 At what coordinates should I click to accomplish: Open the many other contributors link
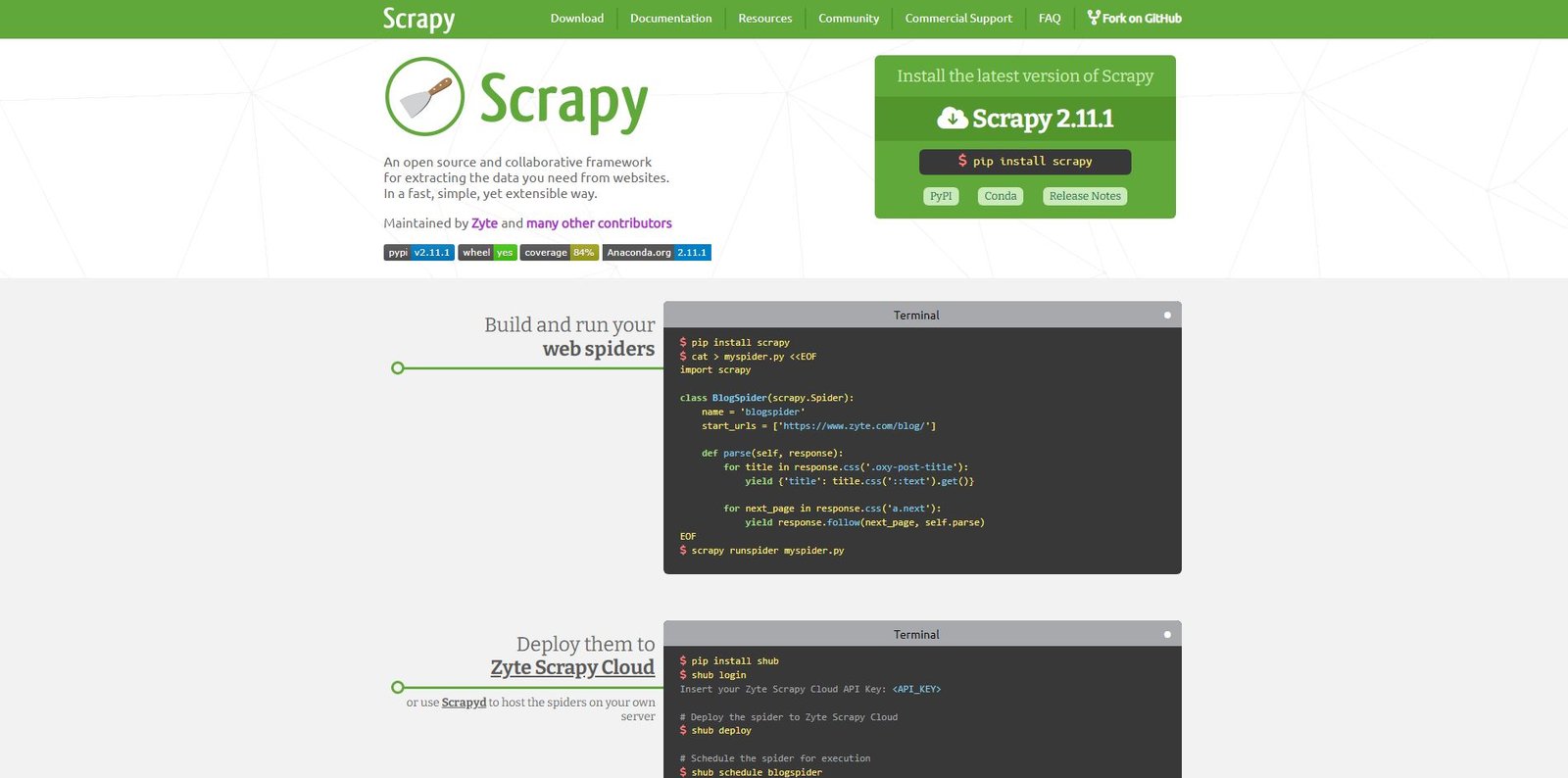(599, 223)
